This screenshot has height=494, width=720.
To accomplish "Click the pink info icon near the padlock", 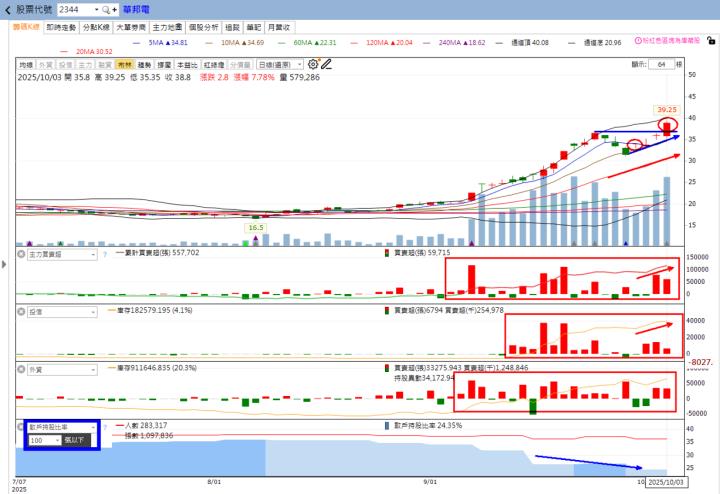I will click(637, 41).
